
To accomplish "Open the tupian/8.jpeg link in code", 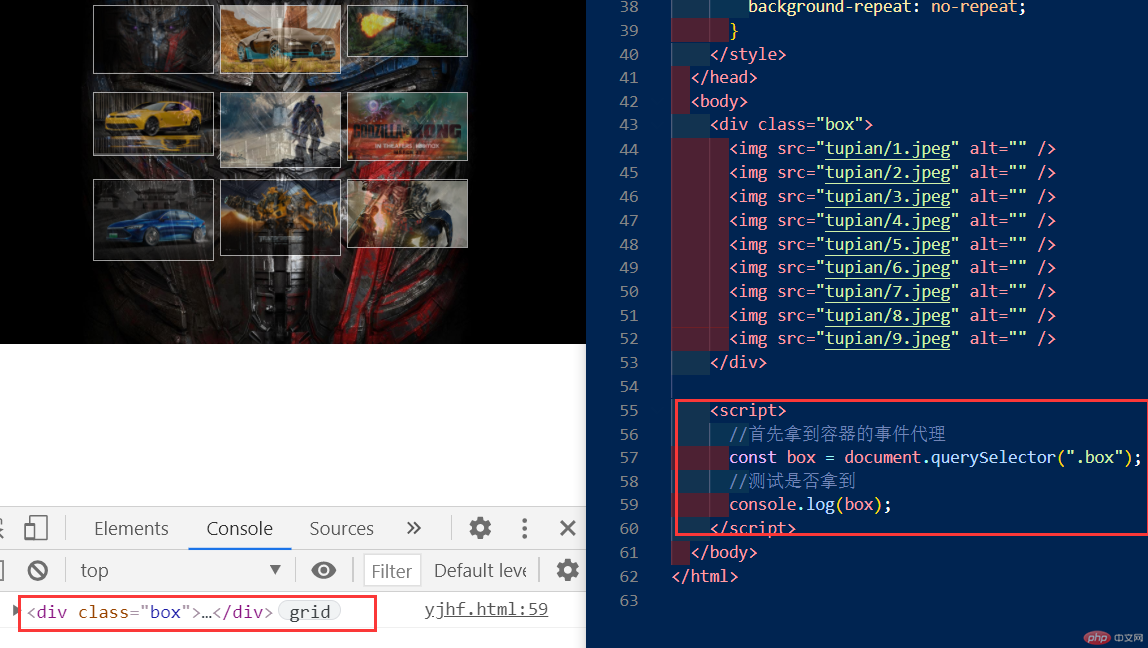I will [x=887, y=316].
